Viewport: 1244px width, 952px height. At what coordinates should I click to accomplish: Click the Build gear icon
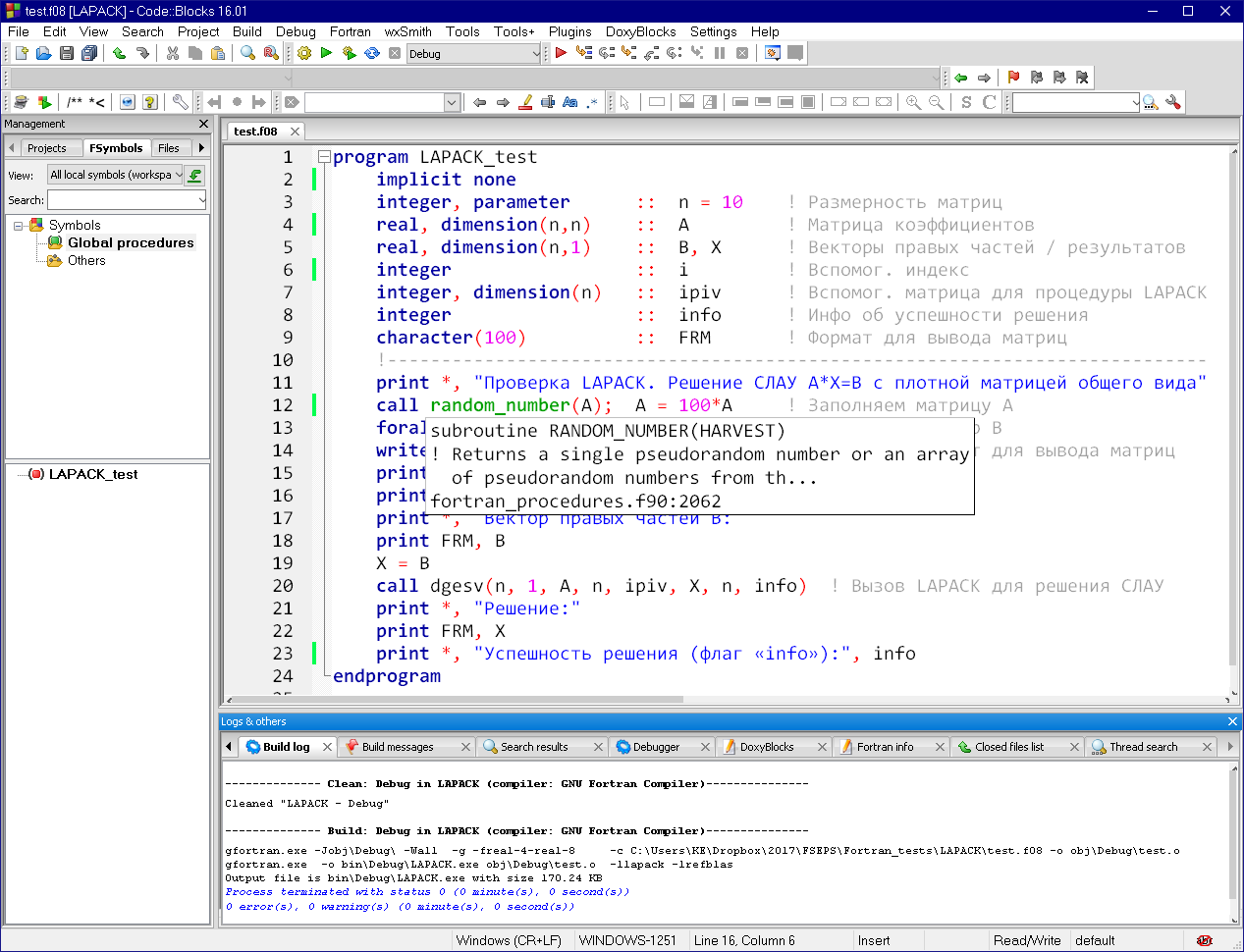pos(304,53)
